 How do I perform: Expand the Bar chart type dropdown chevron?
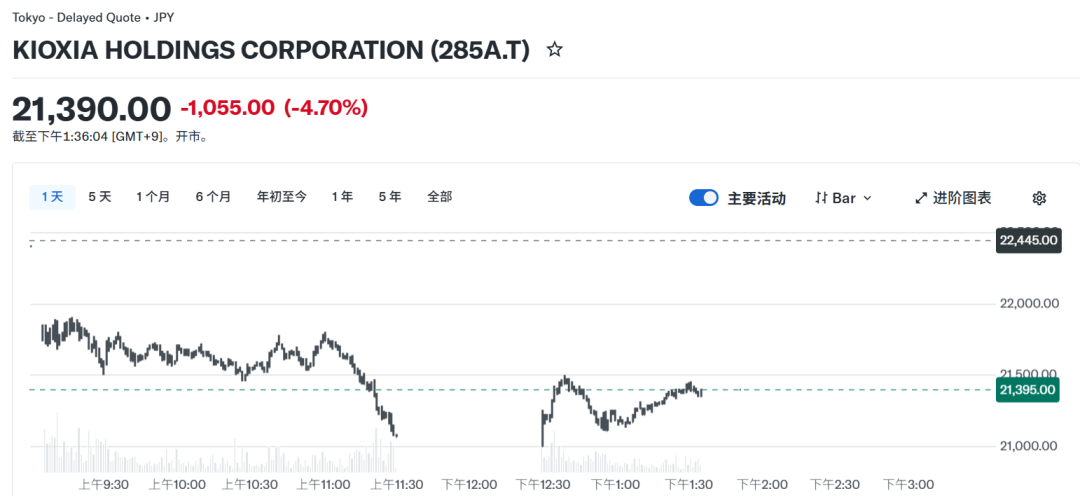click(867, 198)
